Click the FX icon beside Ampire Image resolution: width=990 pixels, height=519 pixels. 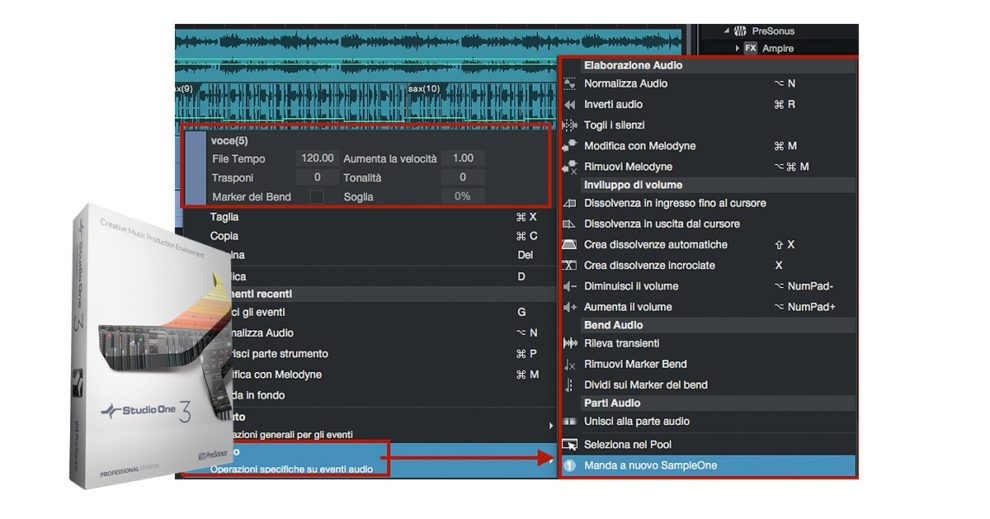pyautogui.click(x=750, y=48)
